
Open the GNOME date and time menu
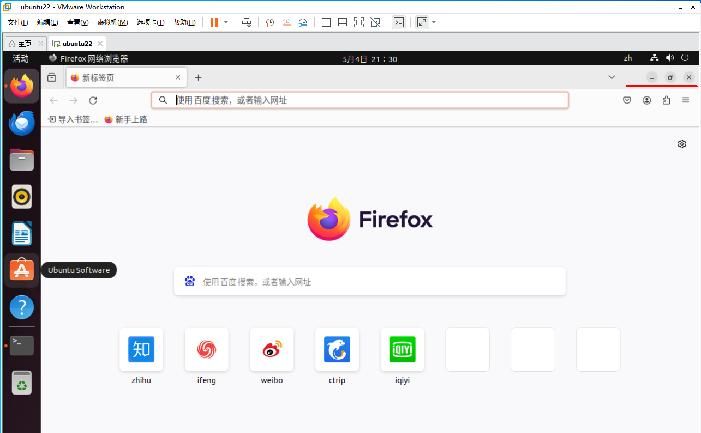370,59
